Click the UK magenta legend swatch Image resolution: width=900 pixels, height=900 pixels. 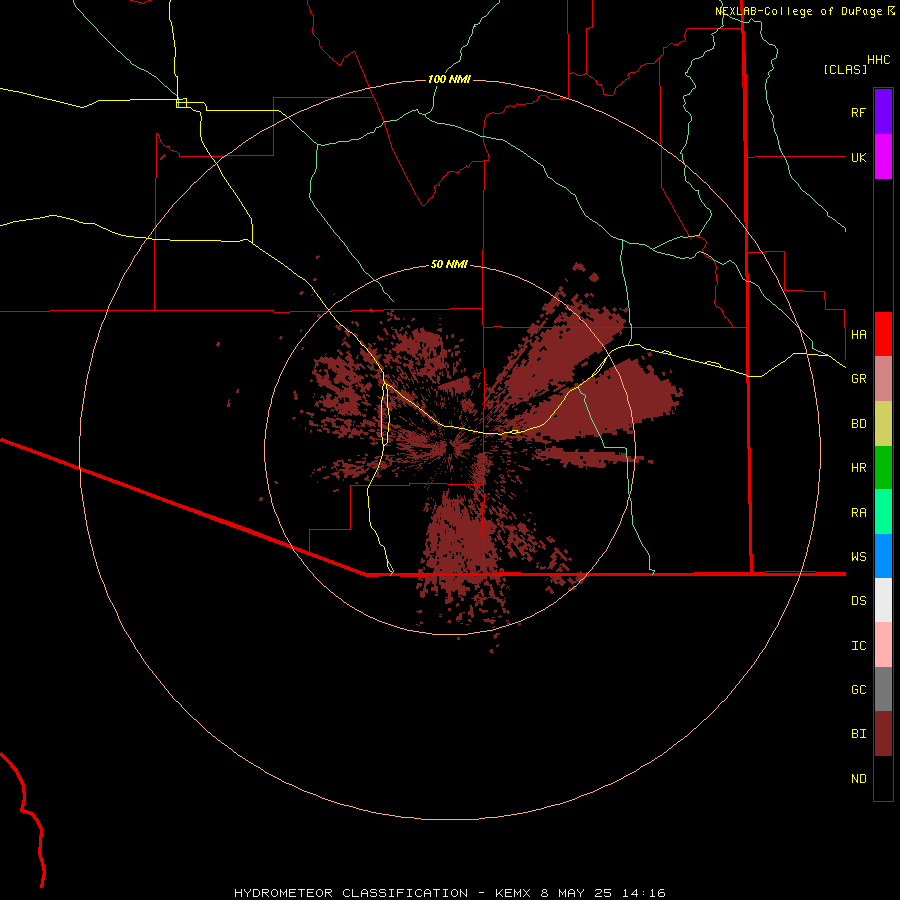coord(883,157)
